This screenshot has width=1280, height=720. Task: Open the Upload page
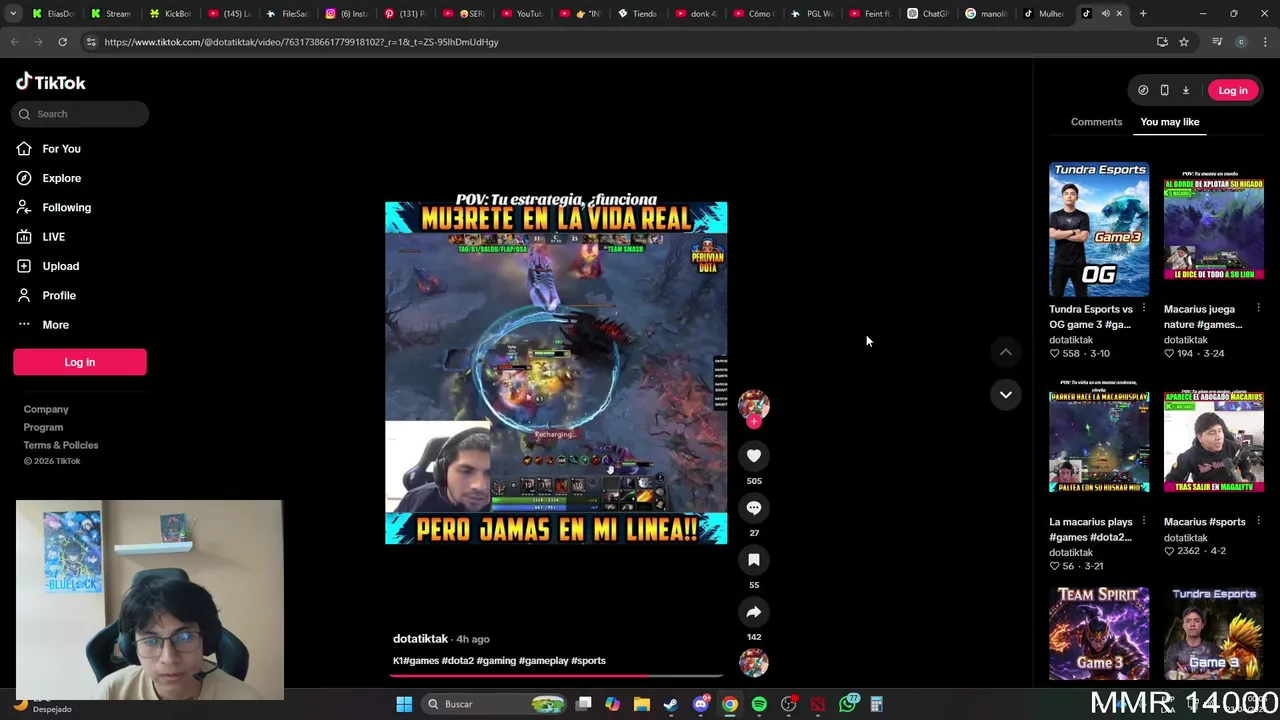pyautogui.click(x=60, y=266)
